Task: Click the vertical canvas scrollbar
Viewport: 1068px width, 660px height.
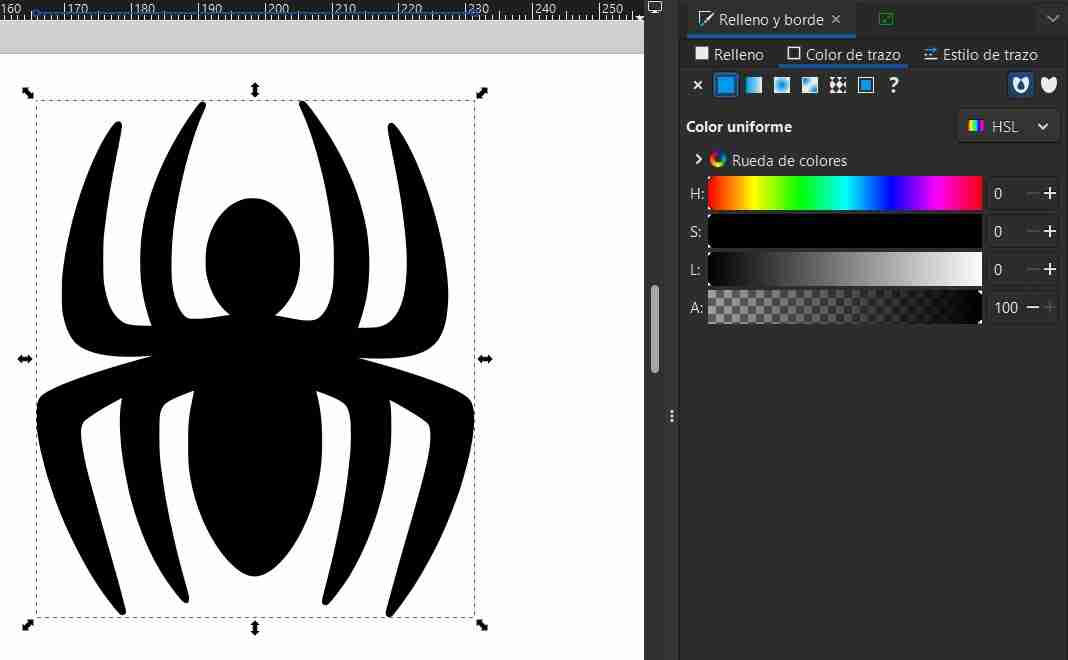Action: pyautogui.click(x=656, y=330)
